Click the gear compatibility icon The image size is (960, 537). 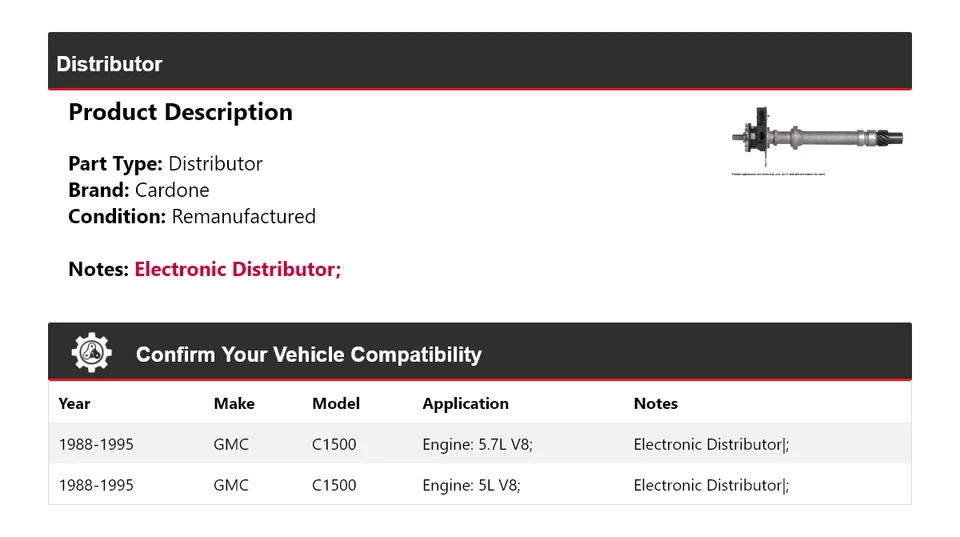click(x=91, y=353)
